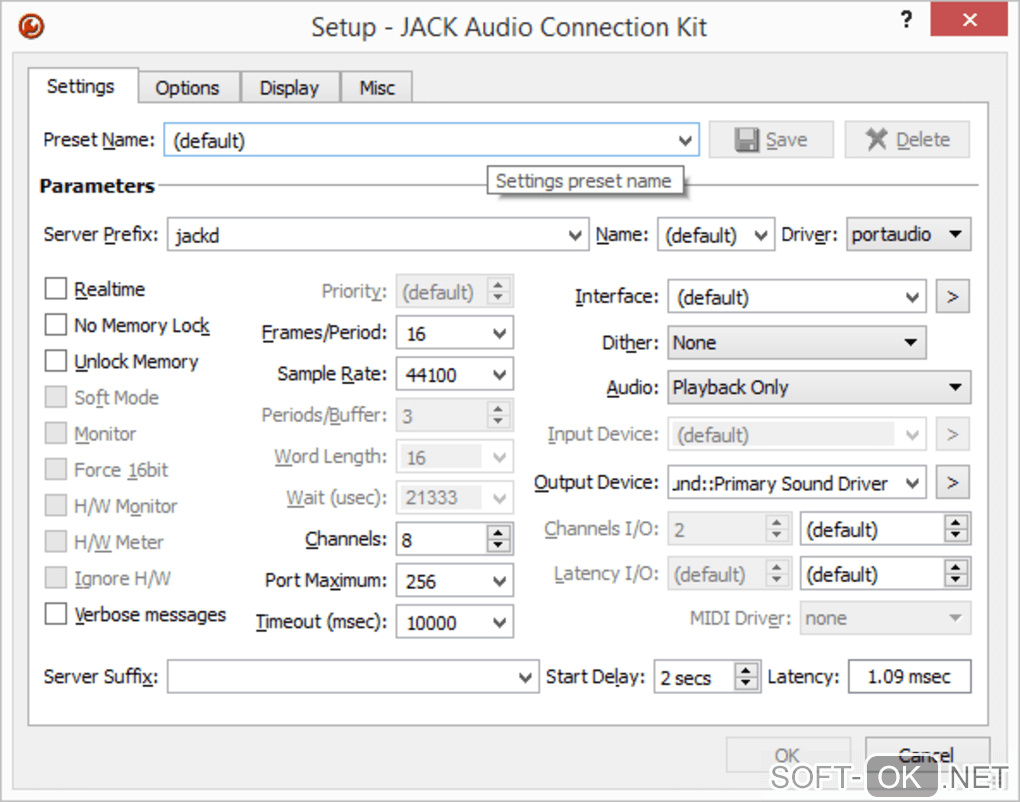Enable Verbose messages checkbox
Screen dimensions: 1020x802
(x=56, y=615)
